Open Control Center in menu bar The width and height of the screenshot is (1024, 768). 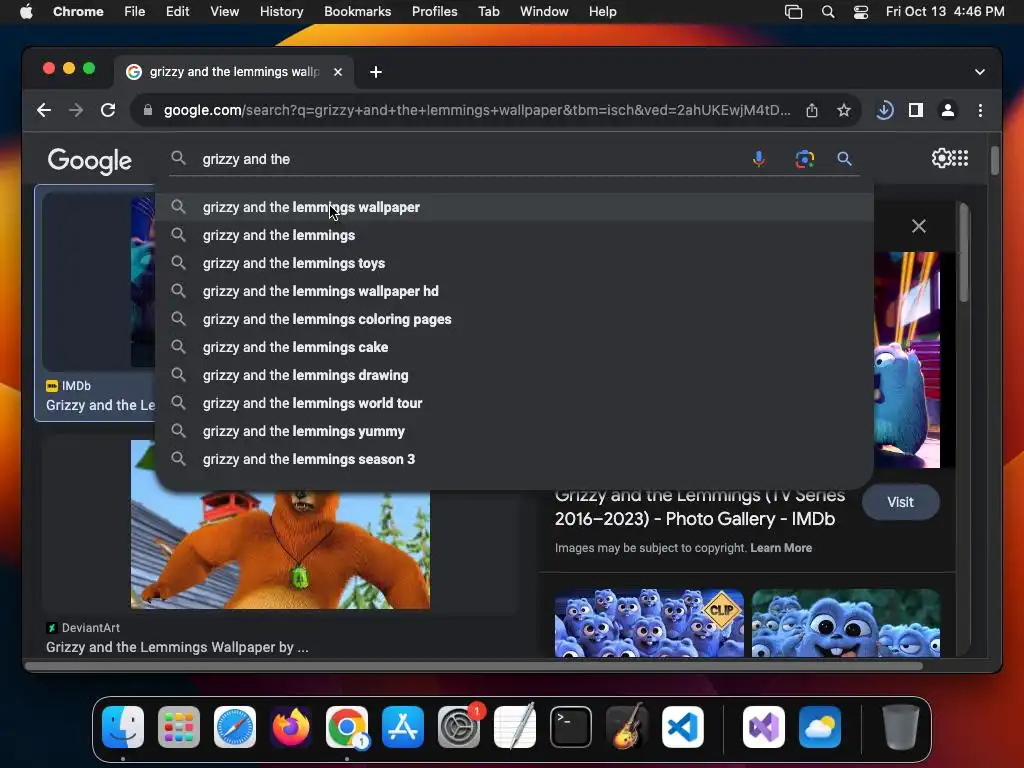pyautogui.click(x=861, y=12)
